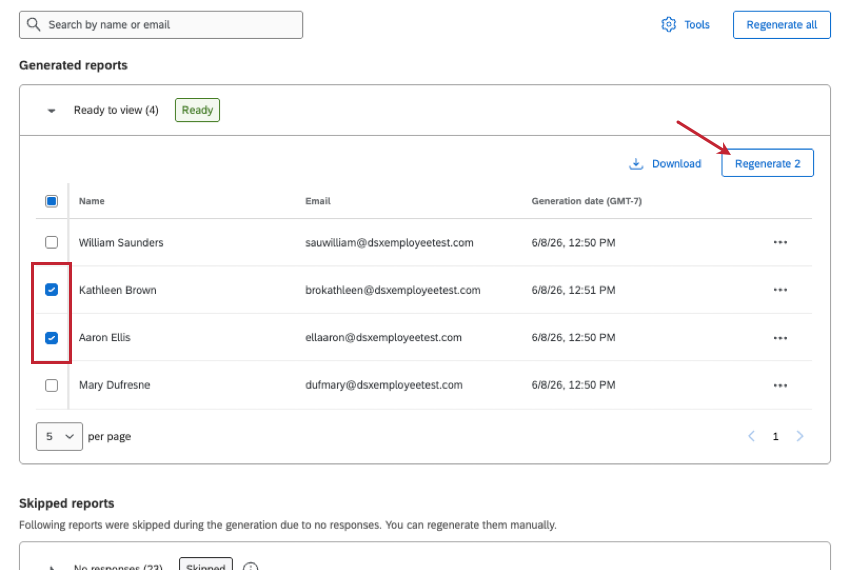
Task: Go to previous page arrow
Action: coord(751,436)
